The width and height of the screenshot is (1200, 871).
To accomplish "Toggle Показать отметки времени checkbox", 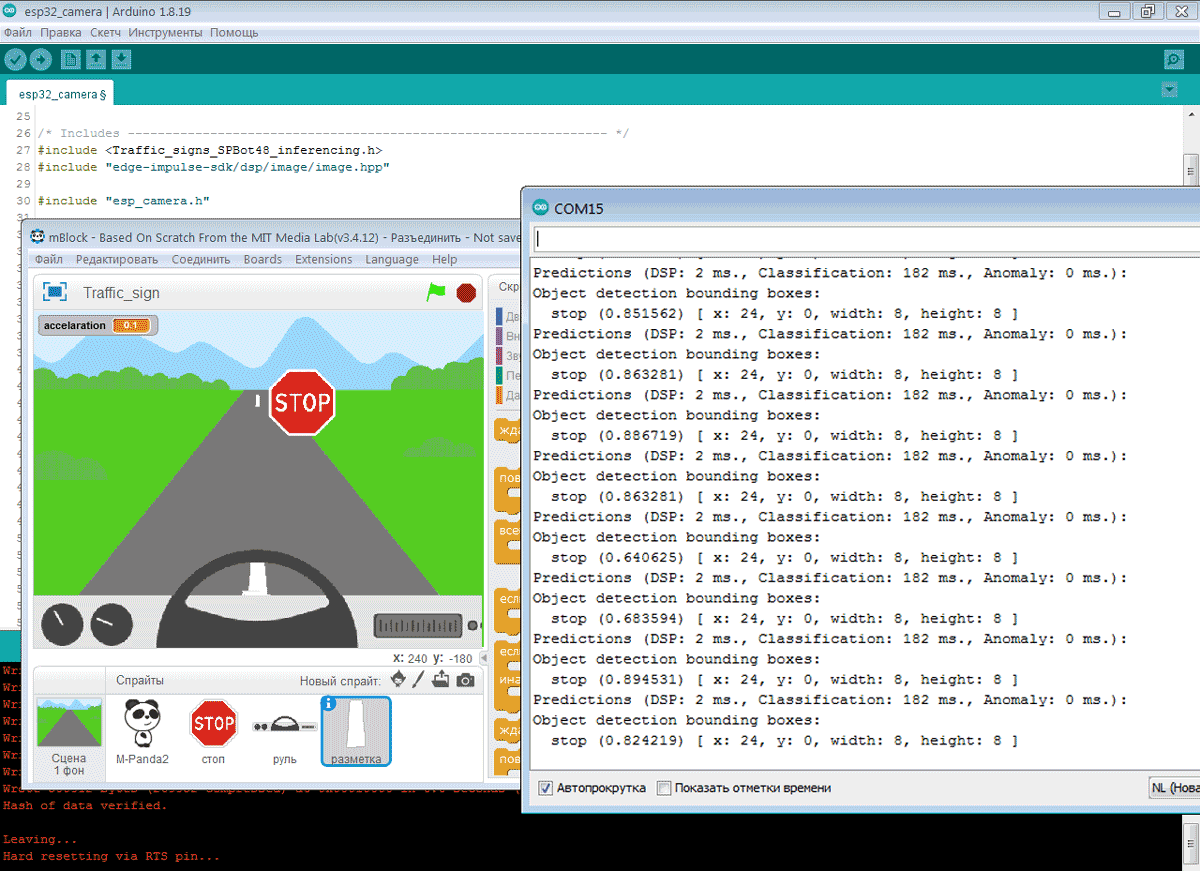I will click(x=664, y=788).
